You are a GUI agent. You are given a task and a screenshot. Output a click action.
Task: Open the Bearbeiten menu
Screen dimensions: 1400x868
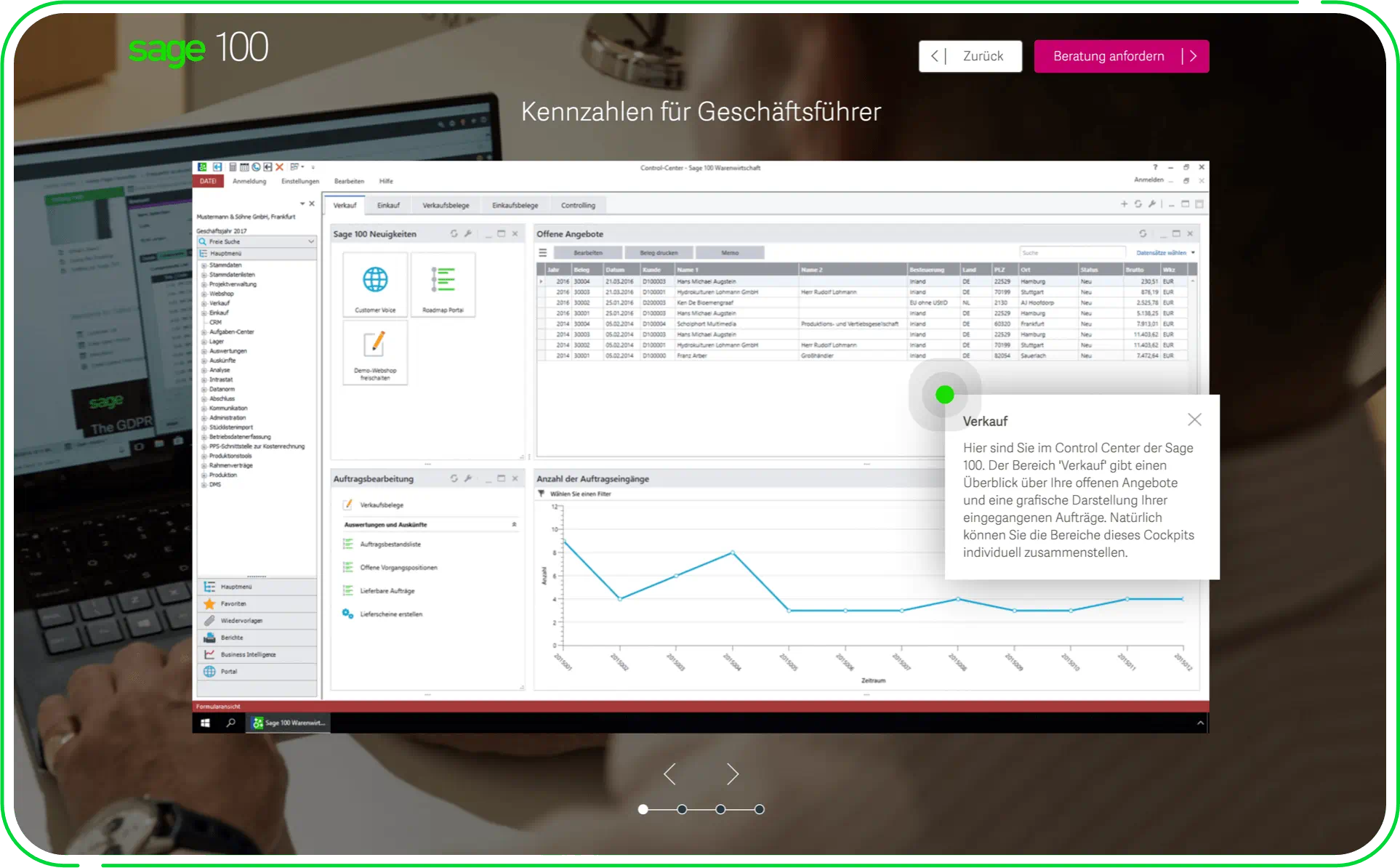[349, 181]
